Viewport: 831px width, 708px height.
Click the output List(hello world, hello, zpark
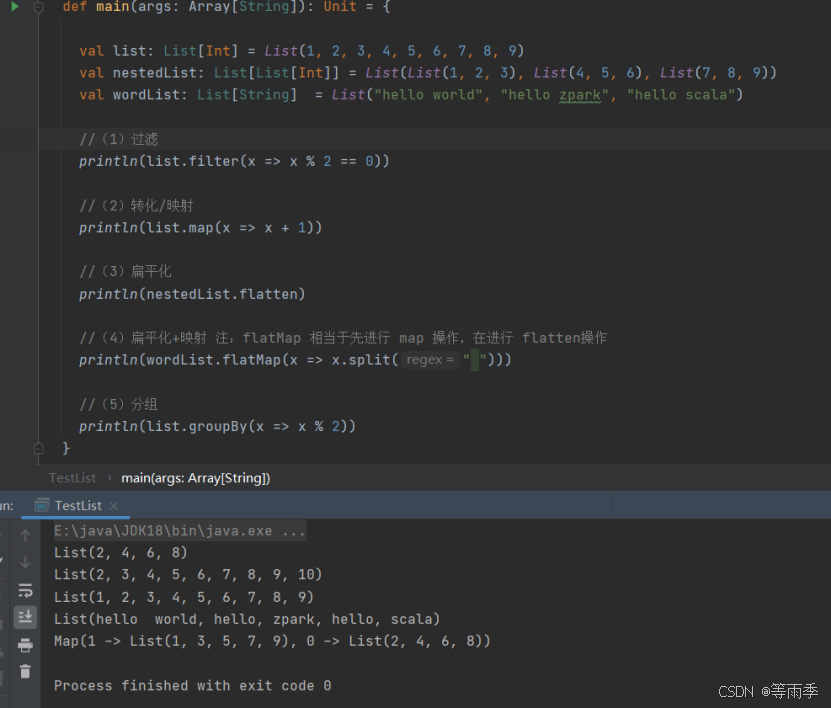pos(246,620)
